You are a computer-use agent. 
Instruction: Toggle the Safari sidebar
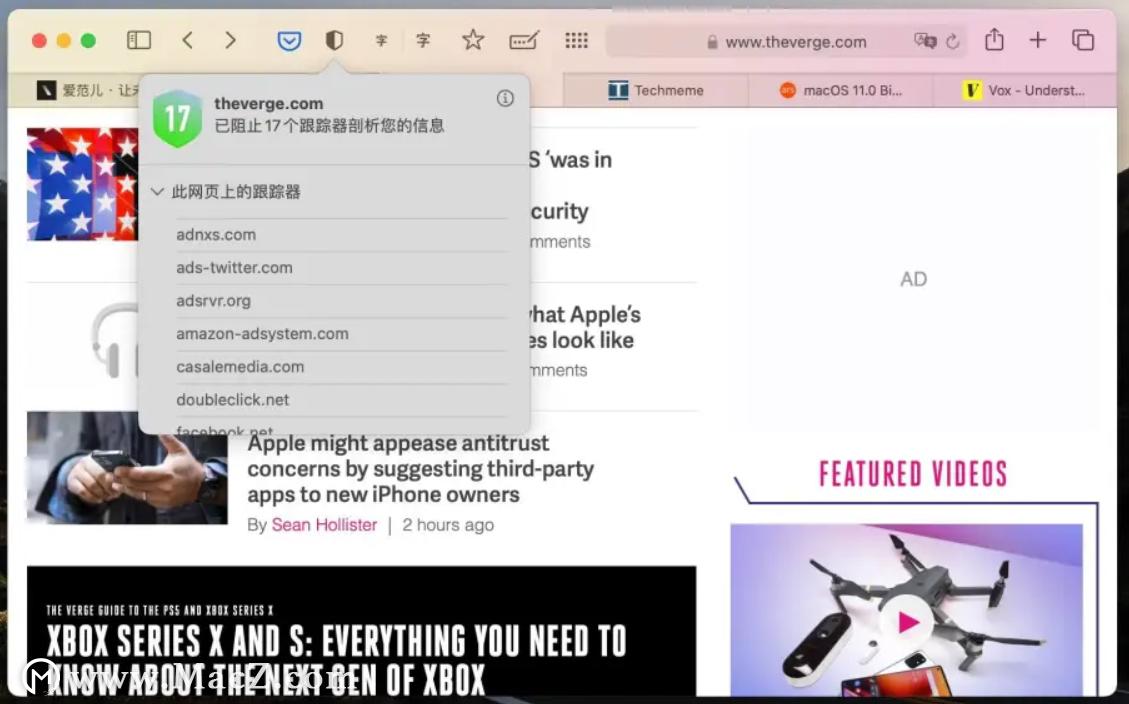[x=139, y=40]
